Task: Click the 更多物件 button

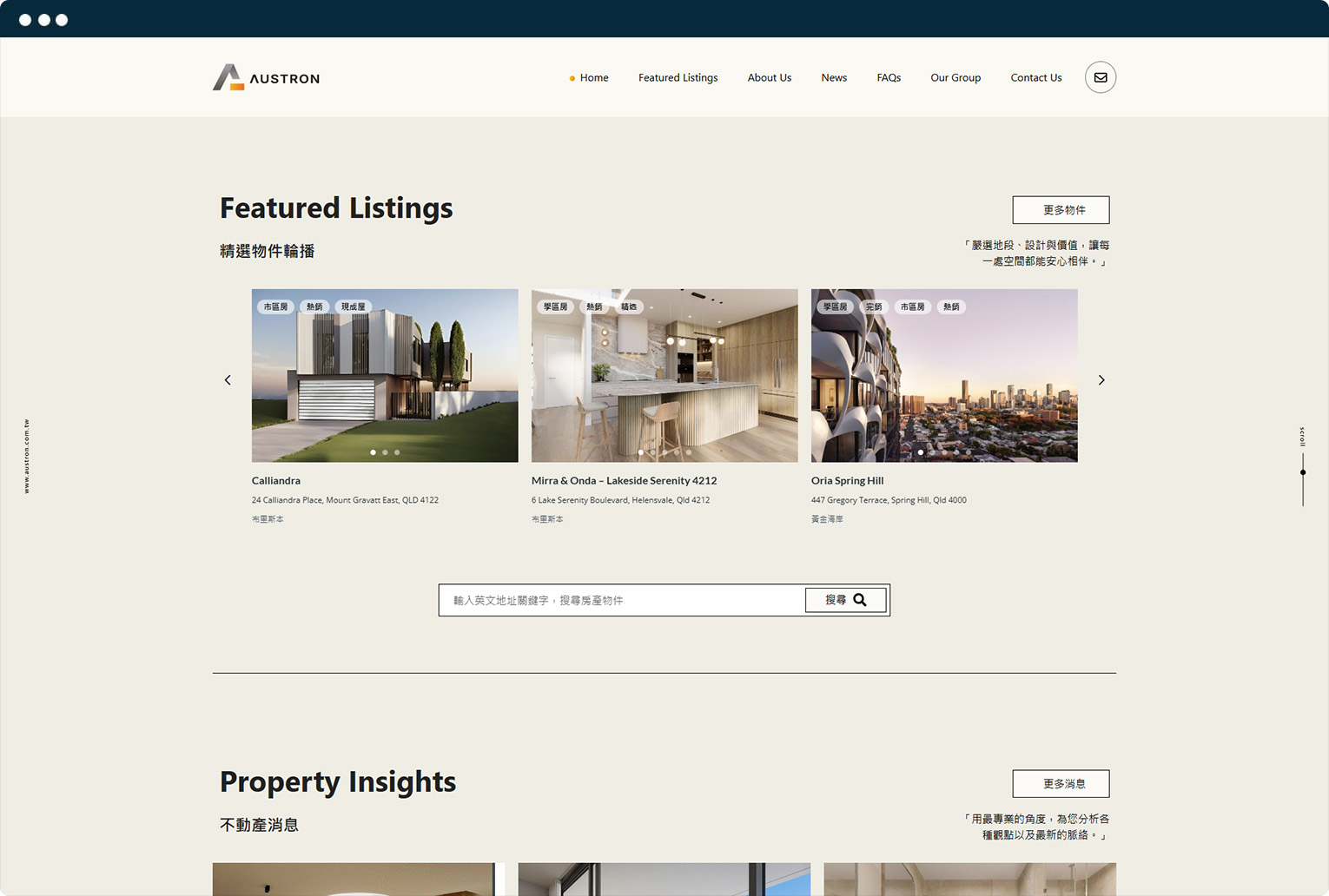Action: coord(1061,210)
